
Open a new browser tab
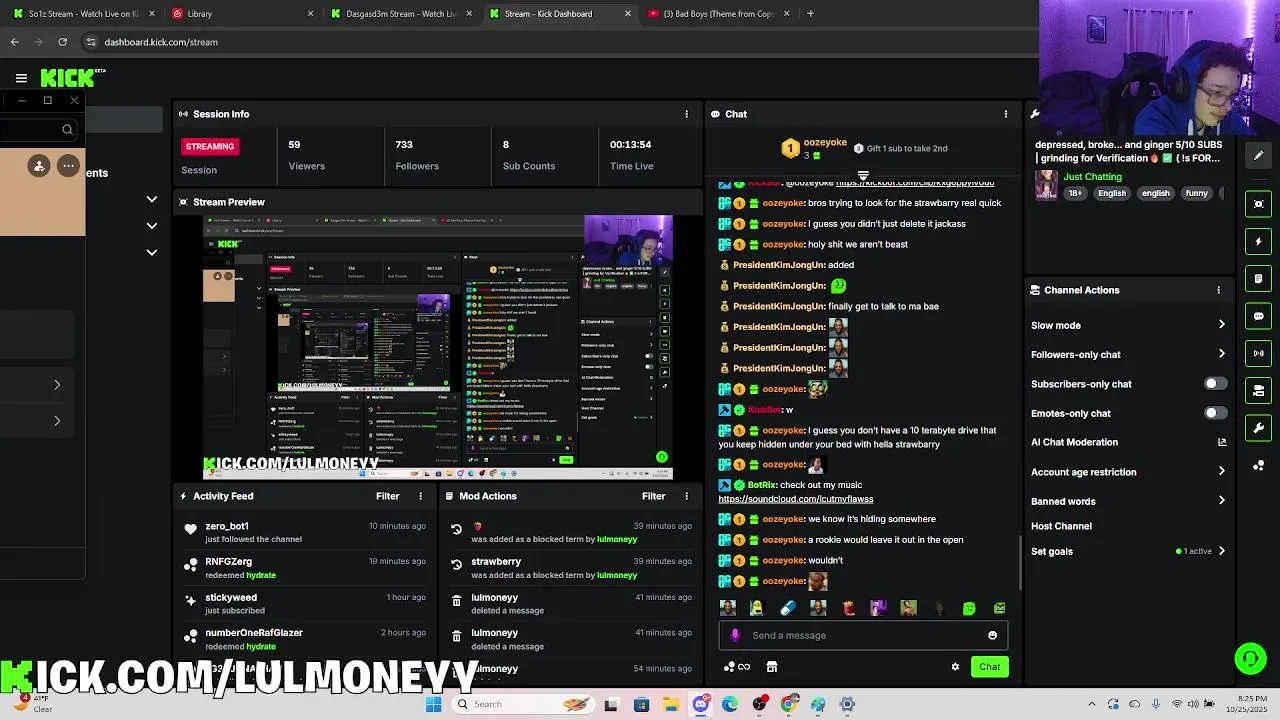[810, 14]
